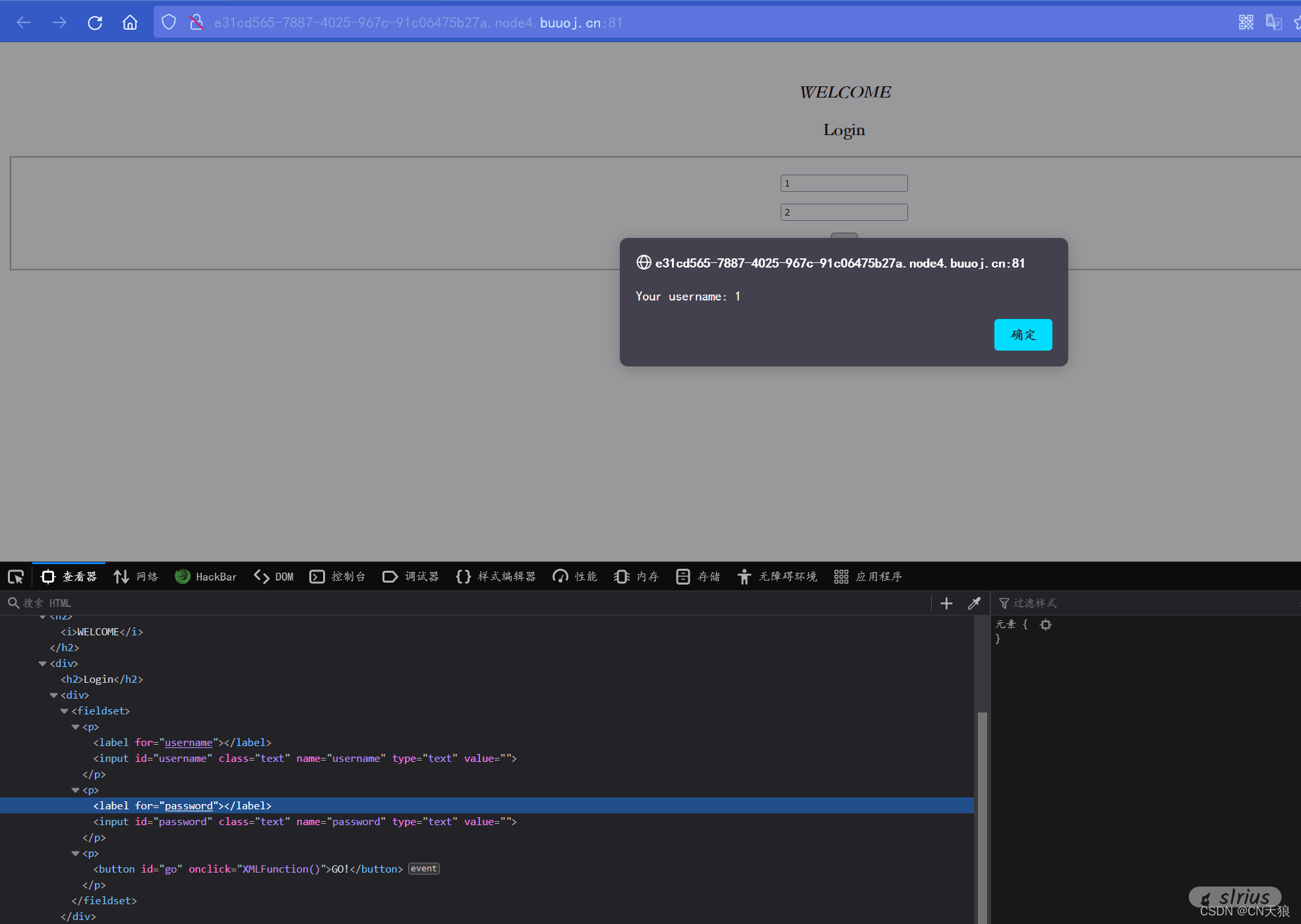1301x924 pixels.
Task: Collapse the fieldset tree node
Action: click(65, 711)
